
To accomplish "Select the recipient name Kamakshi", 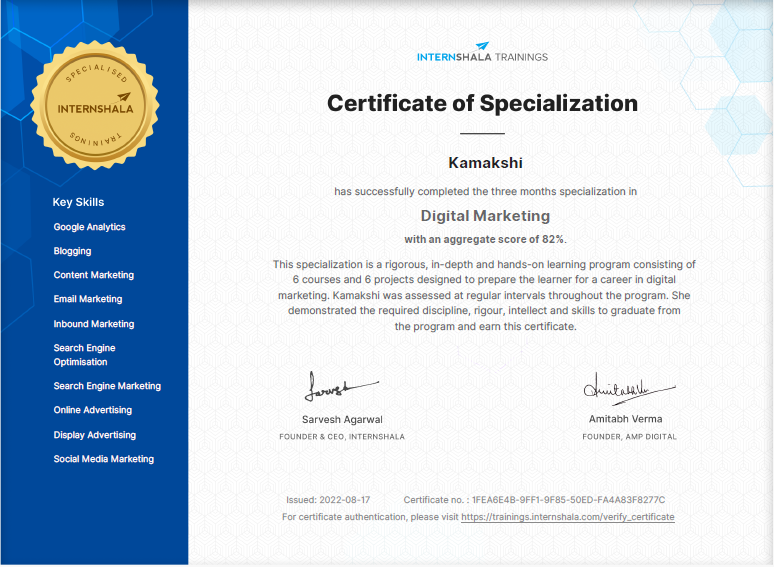I will click(x=485, y=163).
